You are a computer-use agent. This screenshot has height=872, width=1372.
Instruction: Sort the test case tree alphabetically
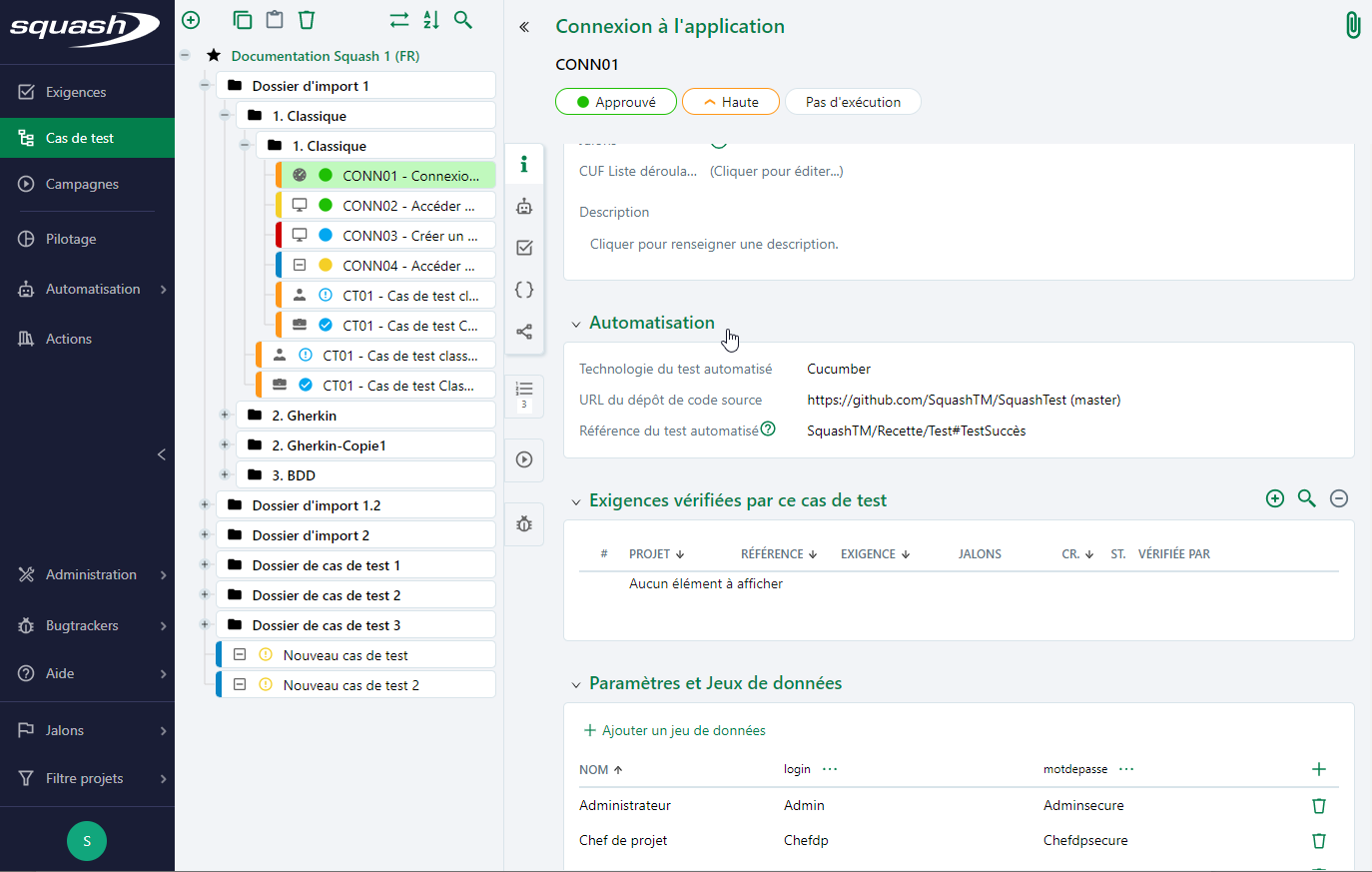coord(430,20)
